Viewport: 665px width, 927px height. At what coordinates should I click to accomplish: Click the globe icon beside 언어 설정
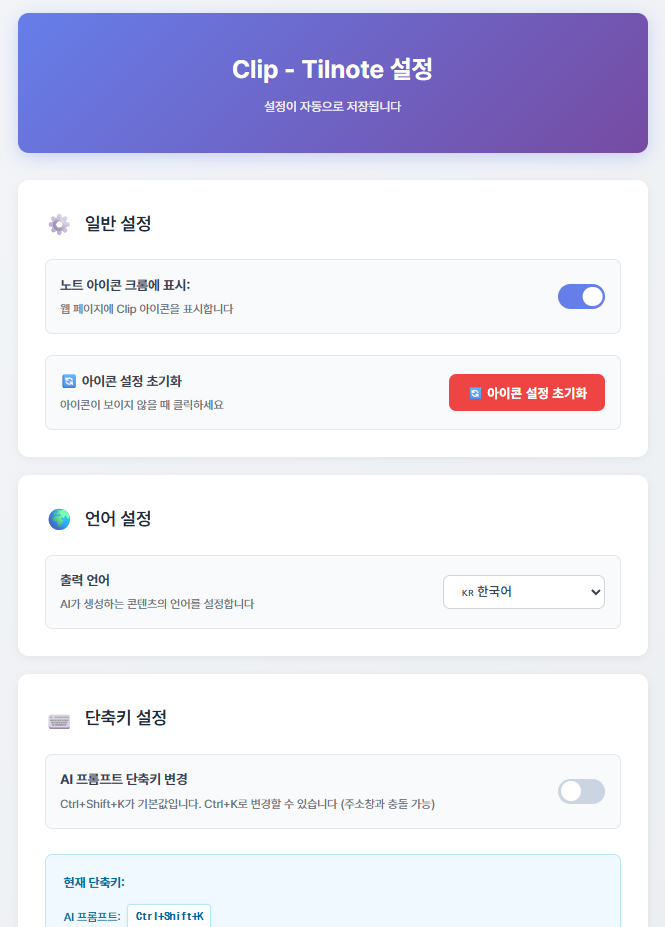tap(59, 519)
